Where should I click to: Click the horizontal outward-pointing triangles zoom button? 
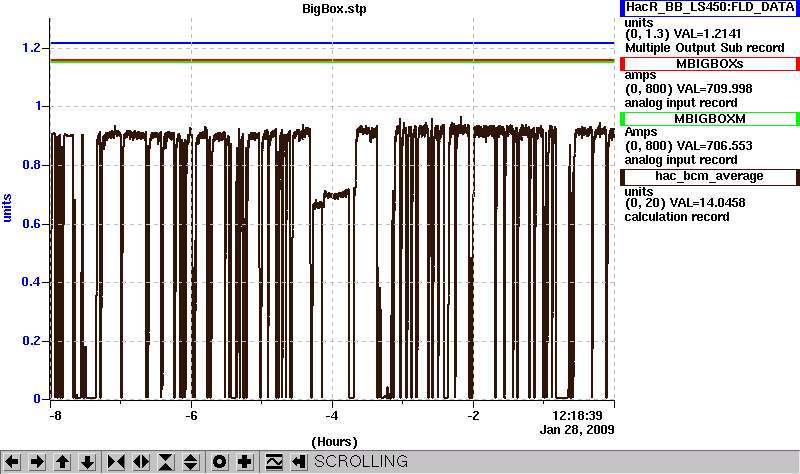pyautogui.click(x=141, y=462)
